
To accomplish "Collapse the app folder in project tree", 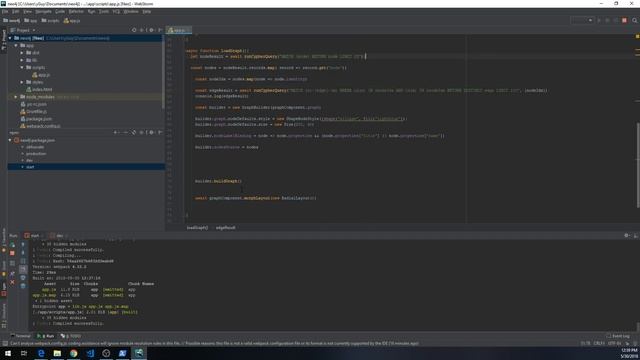I will (16, 45).
